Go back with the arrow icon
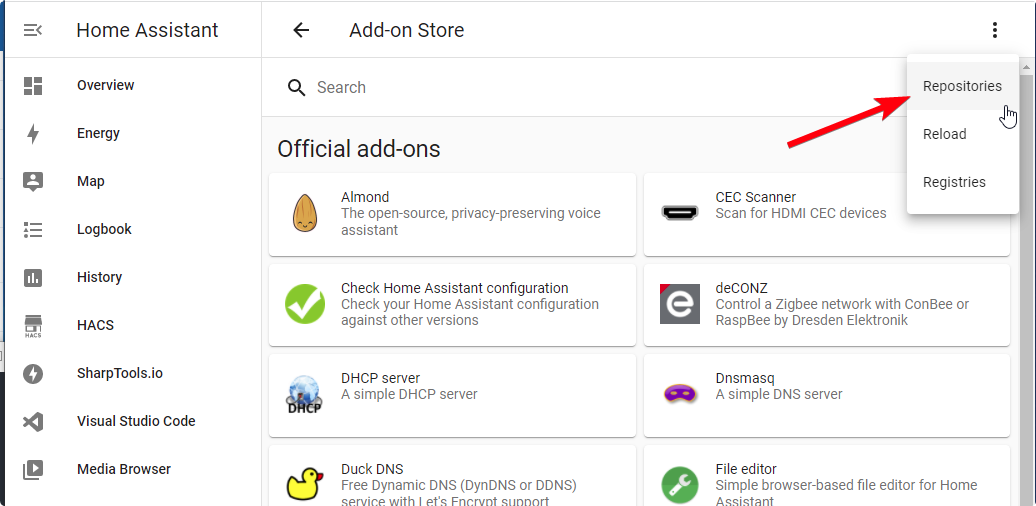The height and width of the screenshot is (506, 1036). [x=301, y=30]
